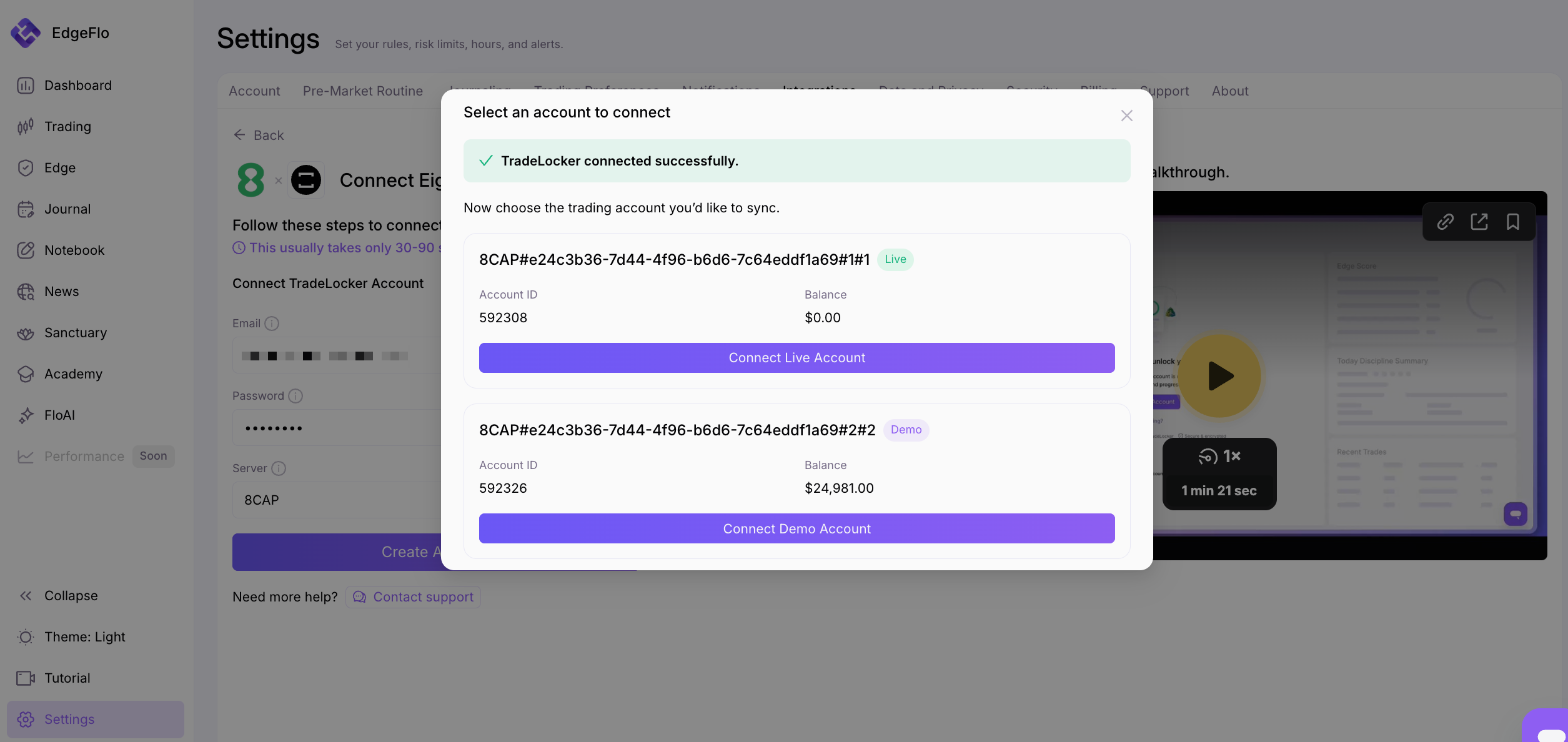This screenshot has width=1568, height=742.
Task: Click the Email input field
Action: coord(337,355)
